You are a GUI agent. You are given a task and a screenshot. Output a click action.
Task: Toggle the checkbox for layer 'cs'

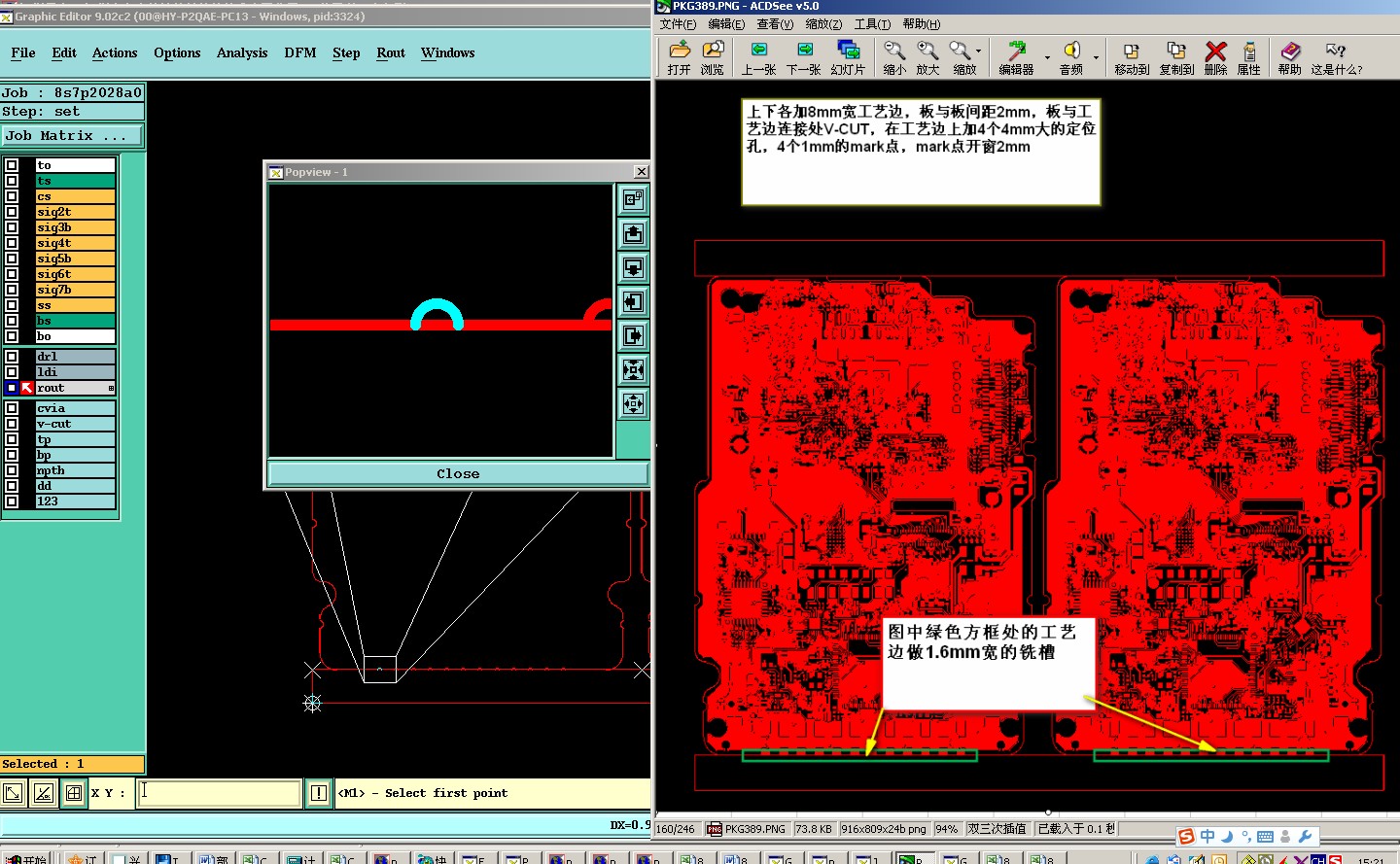[12, 196]
